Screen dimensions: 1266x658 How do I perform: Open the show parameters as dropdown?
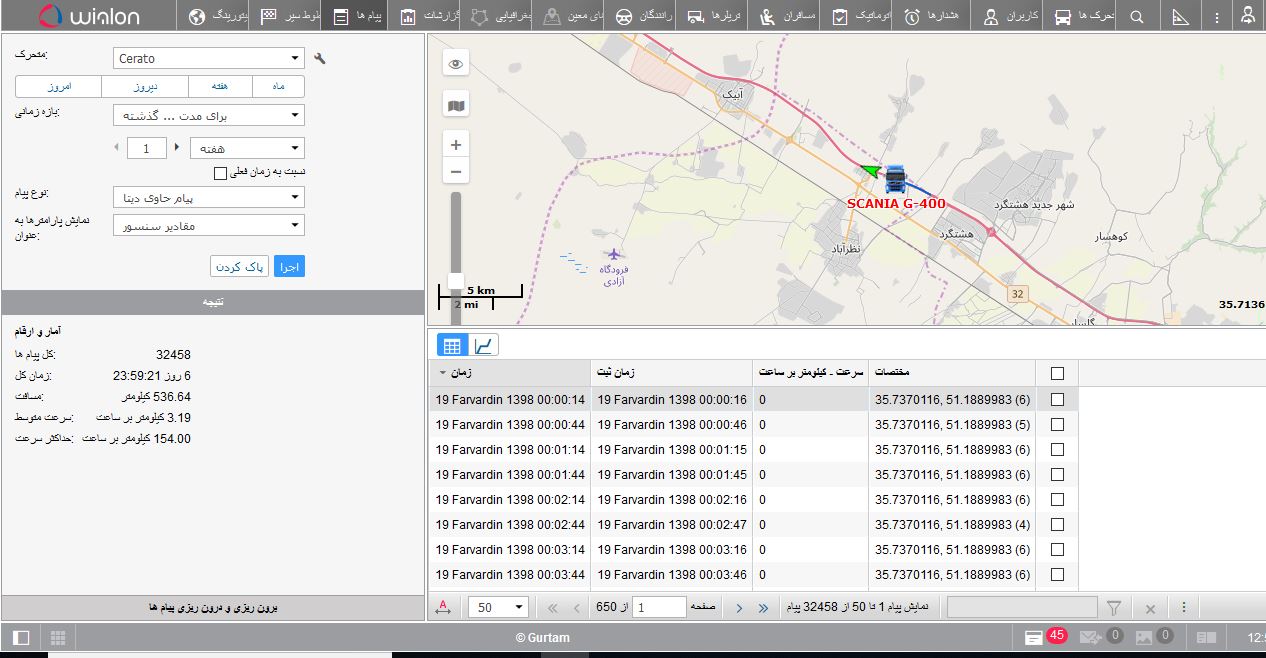coord(208,226)
